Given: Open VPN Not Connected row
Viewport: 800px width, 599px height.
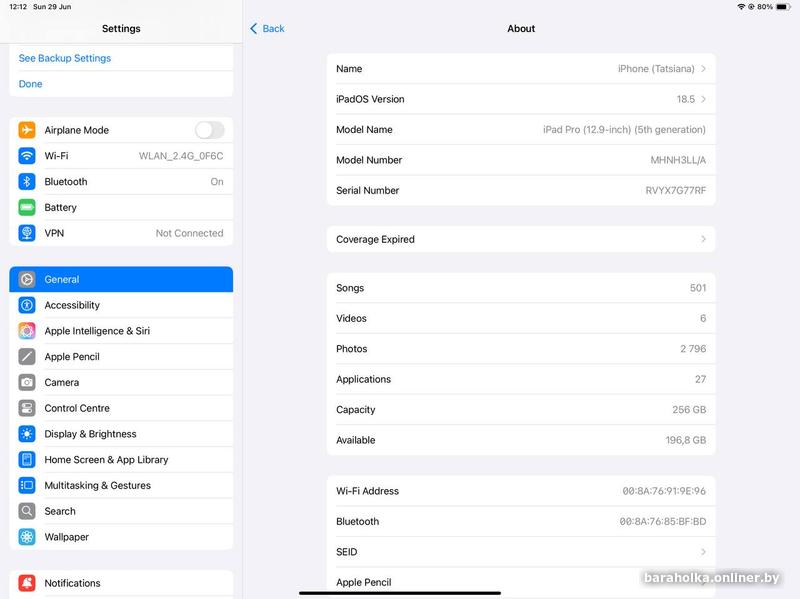Looking at the screenshot, I should click(121, 233).
